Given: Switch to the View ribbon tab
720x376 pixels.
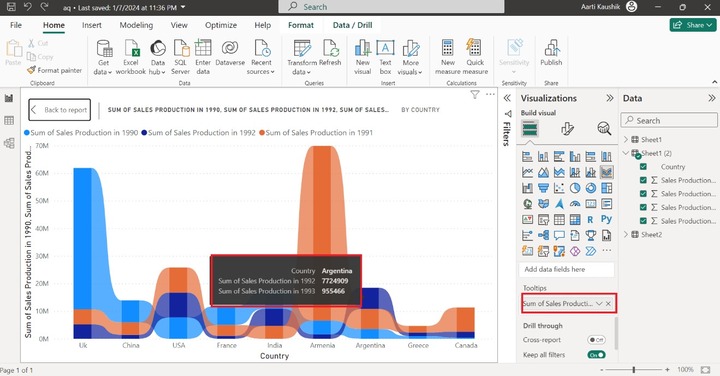Looking at the screenshot, I should click(x=179, y=25).
